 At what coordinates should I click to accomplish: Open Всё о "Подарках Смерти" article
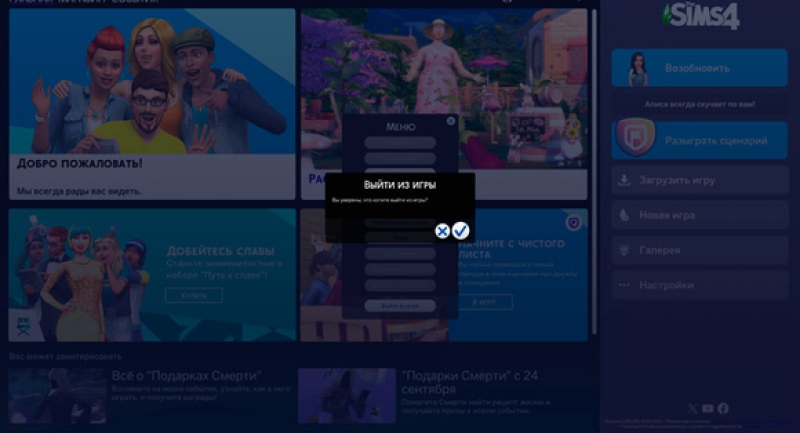click(x=149, y=396)
